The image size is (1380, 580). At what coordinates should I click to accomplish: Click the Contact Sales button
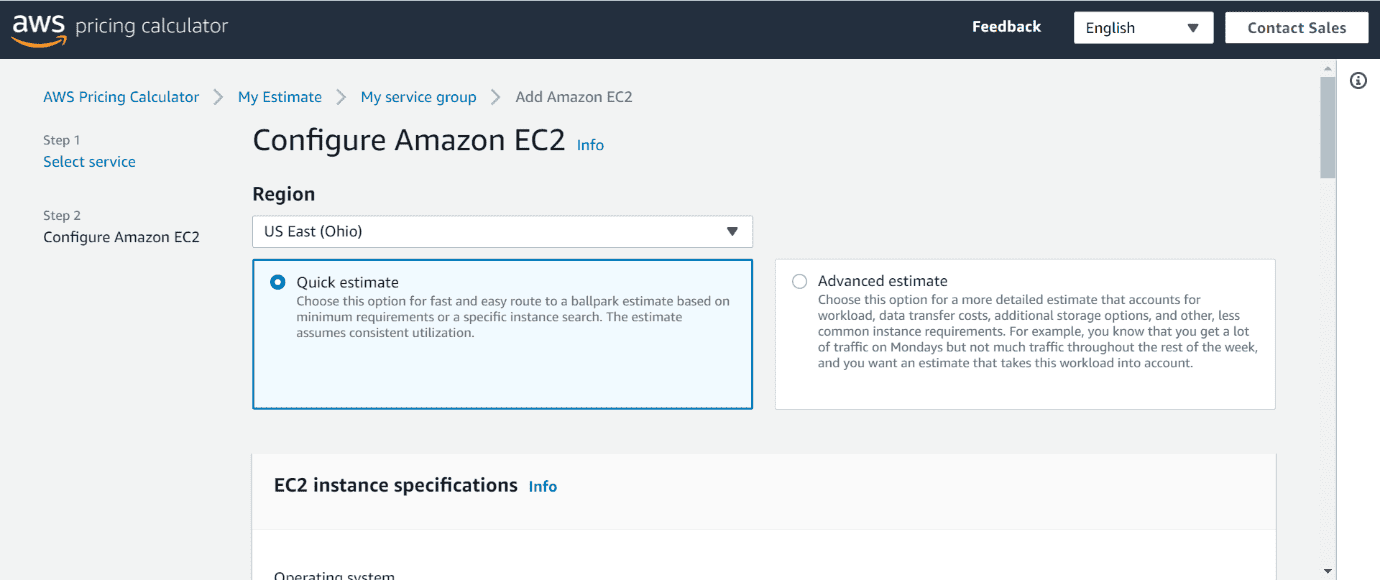pos(1296,28)
